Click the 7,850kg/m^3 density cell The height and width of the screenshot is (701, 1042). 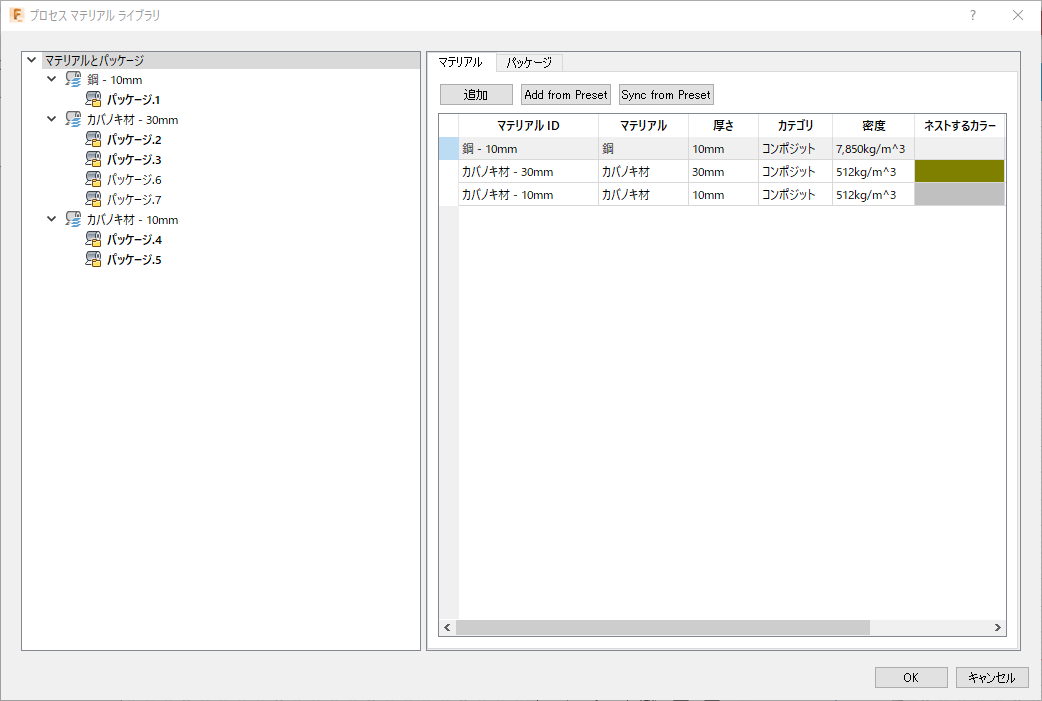[873, 149]
